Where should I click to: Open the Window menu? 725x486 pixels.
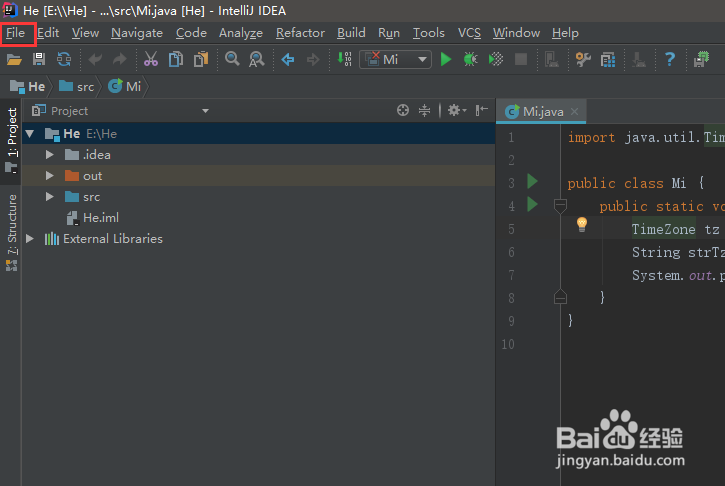(x=516, y=33)
